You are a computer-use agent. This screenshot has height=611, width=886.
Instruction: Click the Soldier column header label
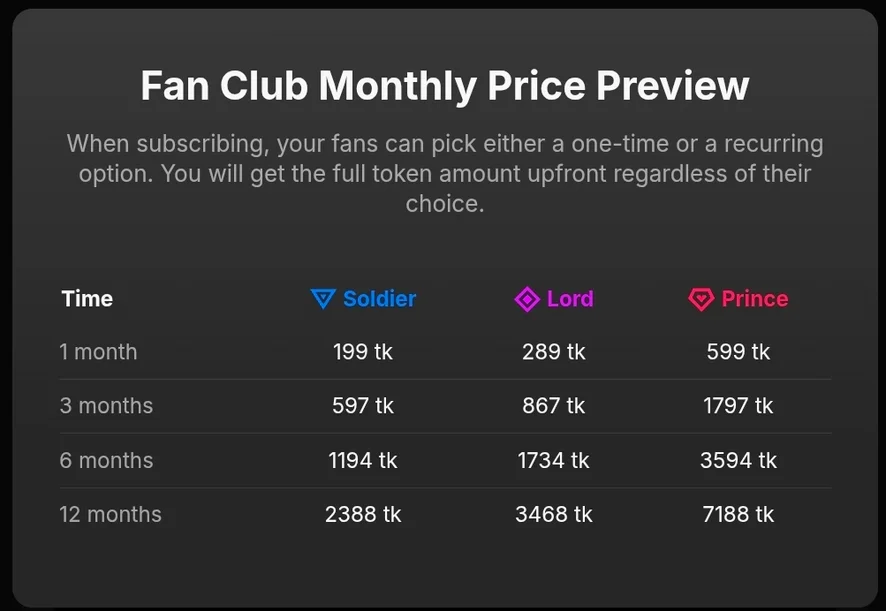(379, 299)
